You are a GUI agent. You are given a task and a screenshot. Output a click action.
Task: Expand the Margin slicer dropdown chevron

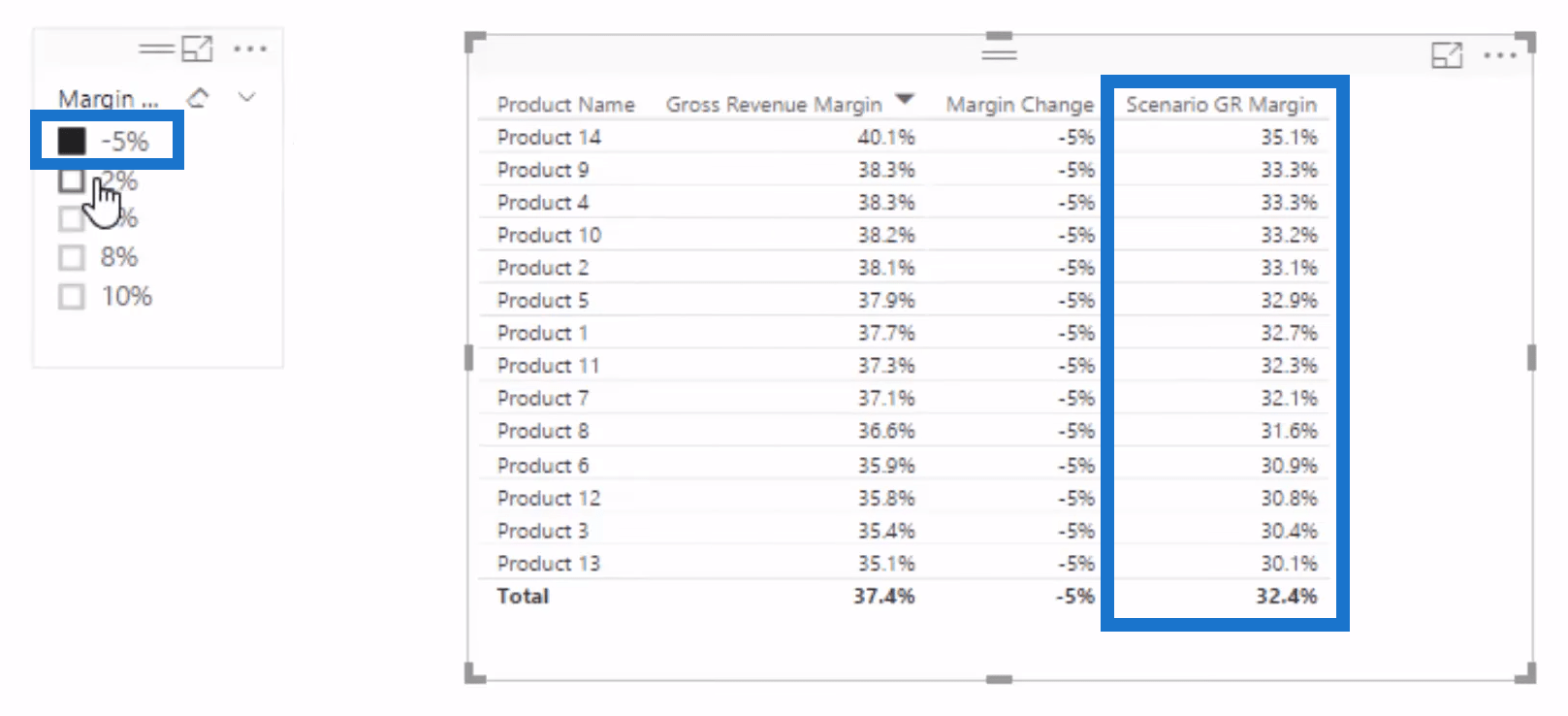pyautogui.click(x=247, y=97)
